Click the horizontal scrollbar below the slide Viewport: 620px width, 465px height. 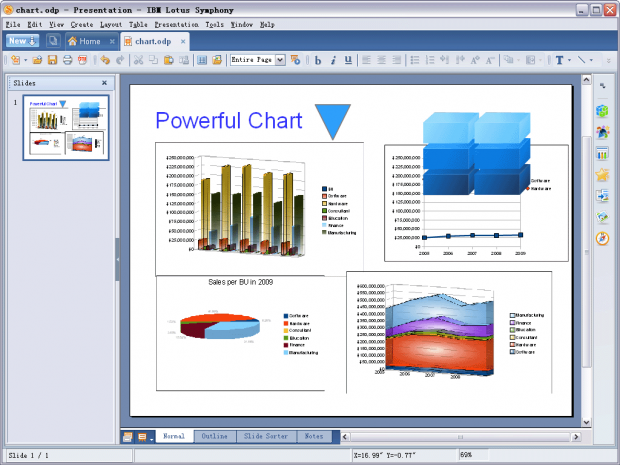460,437
